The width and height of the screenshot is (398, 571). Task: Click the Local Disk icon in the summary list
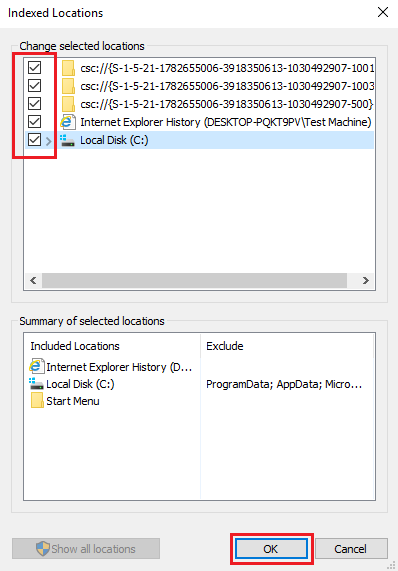[x=36, y=383]
